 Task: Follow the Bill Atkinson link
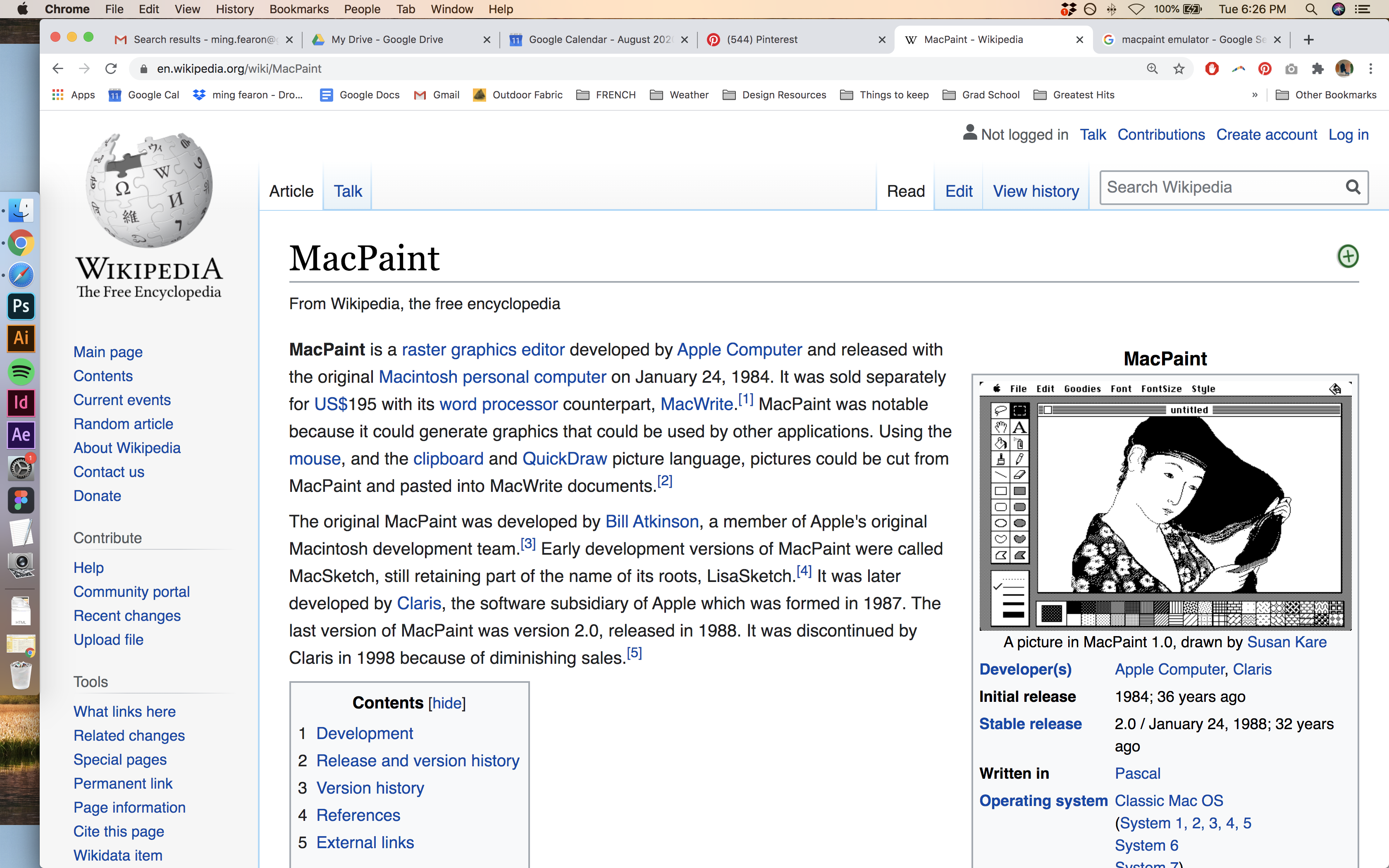tap(652, 521)
